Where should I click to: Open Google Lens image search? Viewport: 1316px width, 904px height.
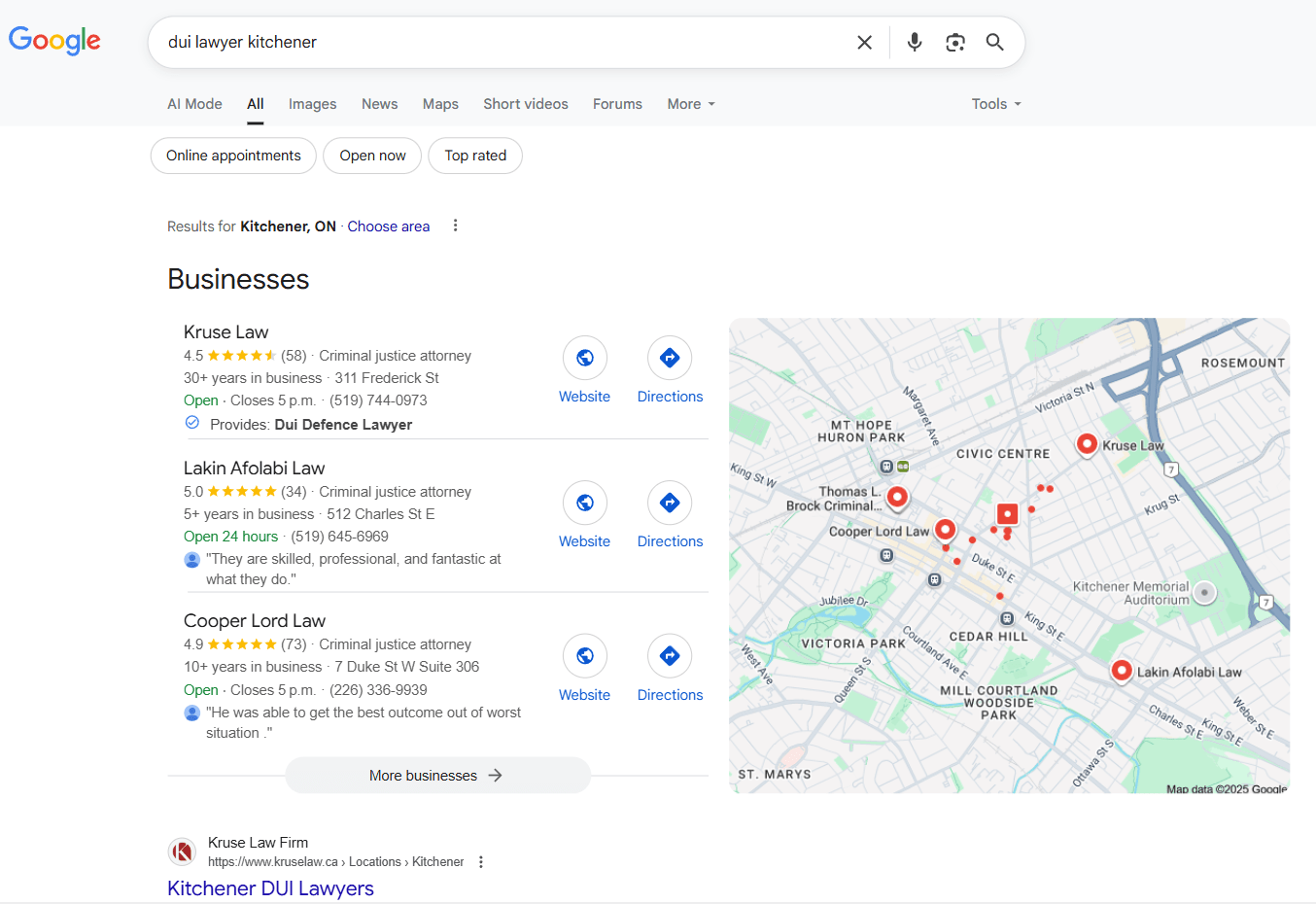point(954,42)
